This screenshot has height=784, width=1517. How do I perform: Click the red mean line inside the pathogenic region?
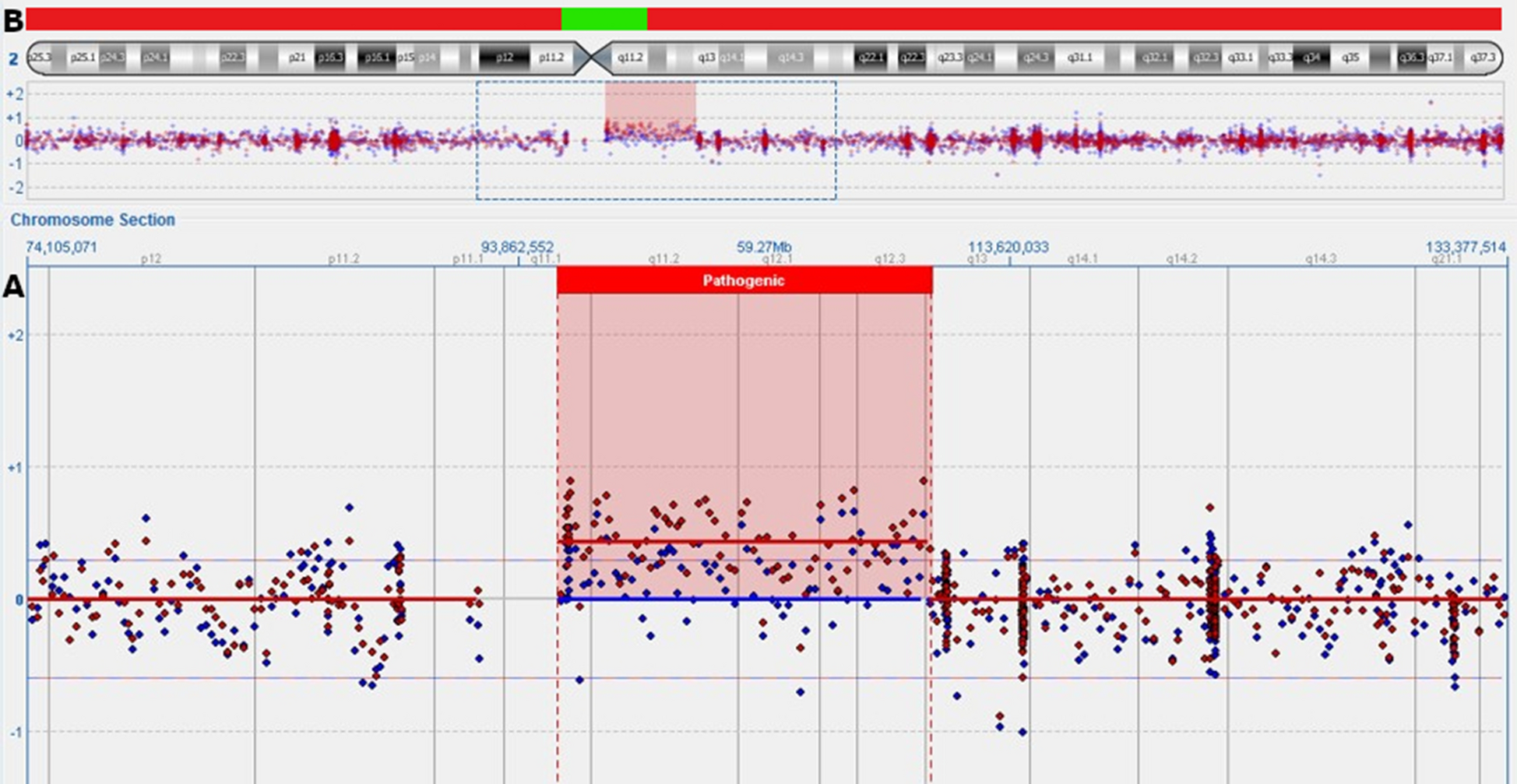(x=742, y=542)
